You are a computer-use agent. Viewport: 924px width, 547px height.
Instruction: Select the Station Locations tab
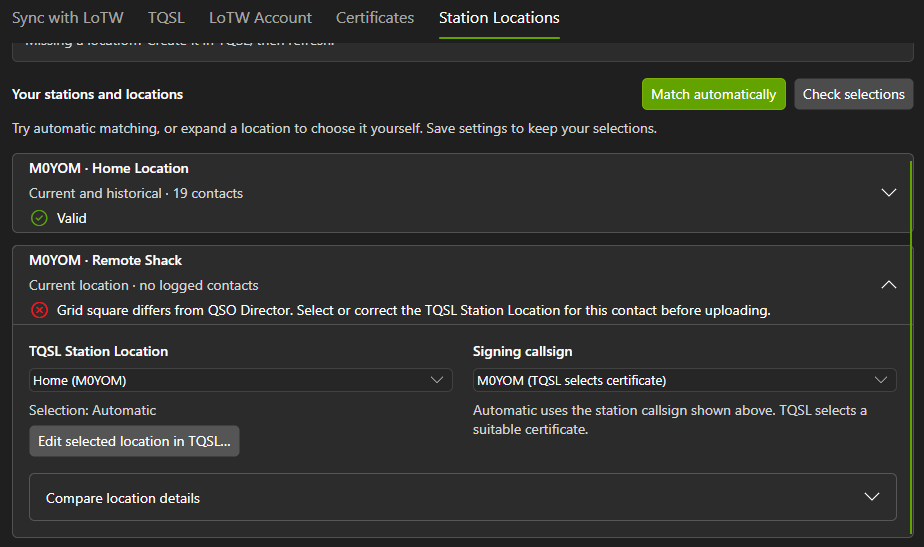(x=499, y=18)
